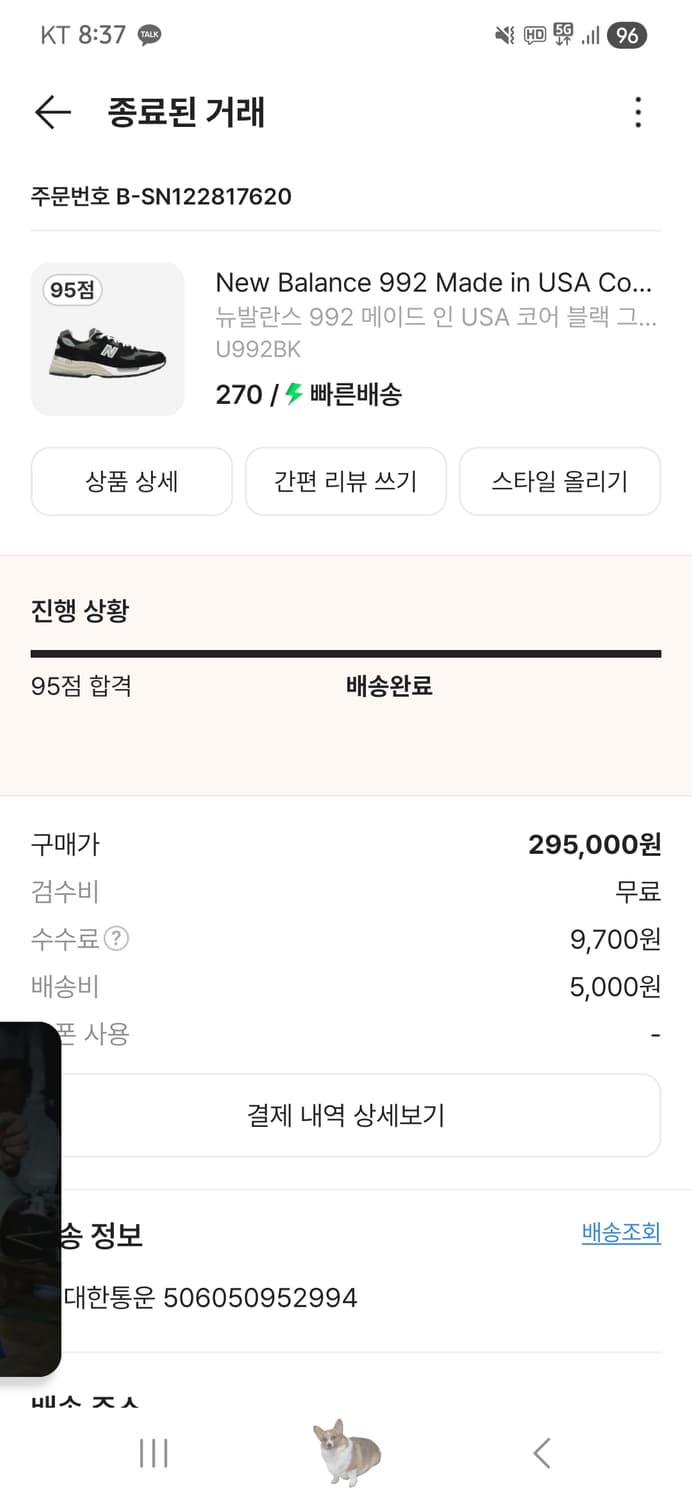
Task: Open 결제 내역 상세보기 details
Action: 346,1114
